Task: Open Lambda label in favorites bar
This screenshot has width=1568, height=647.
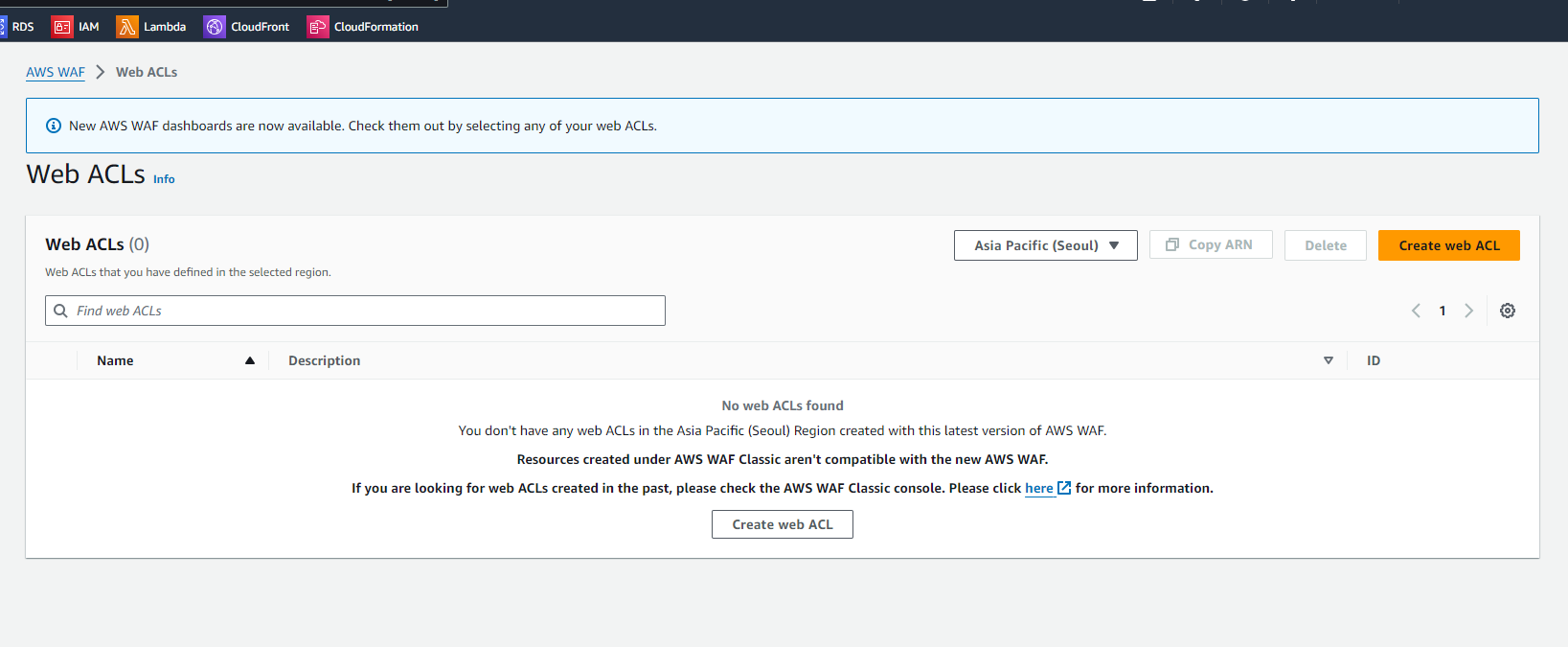Action: pyautogui.click(x=165, y=27)
